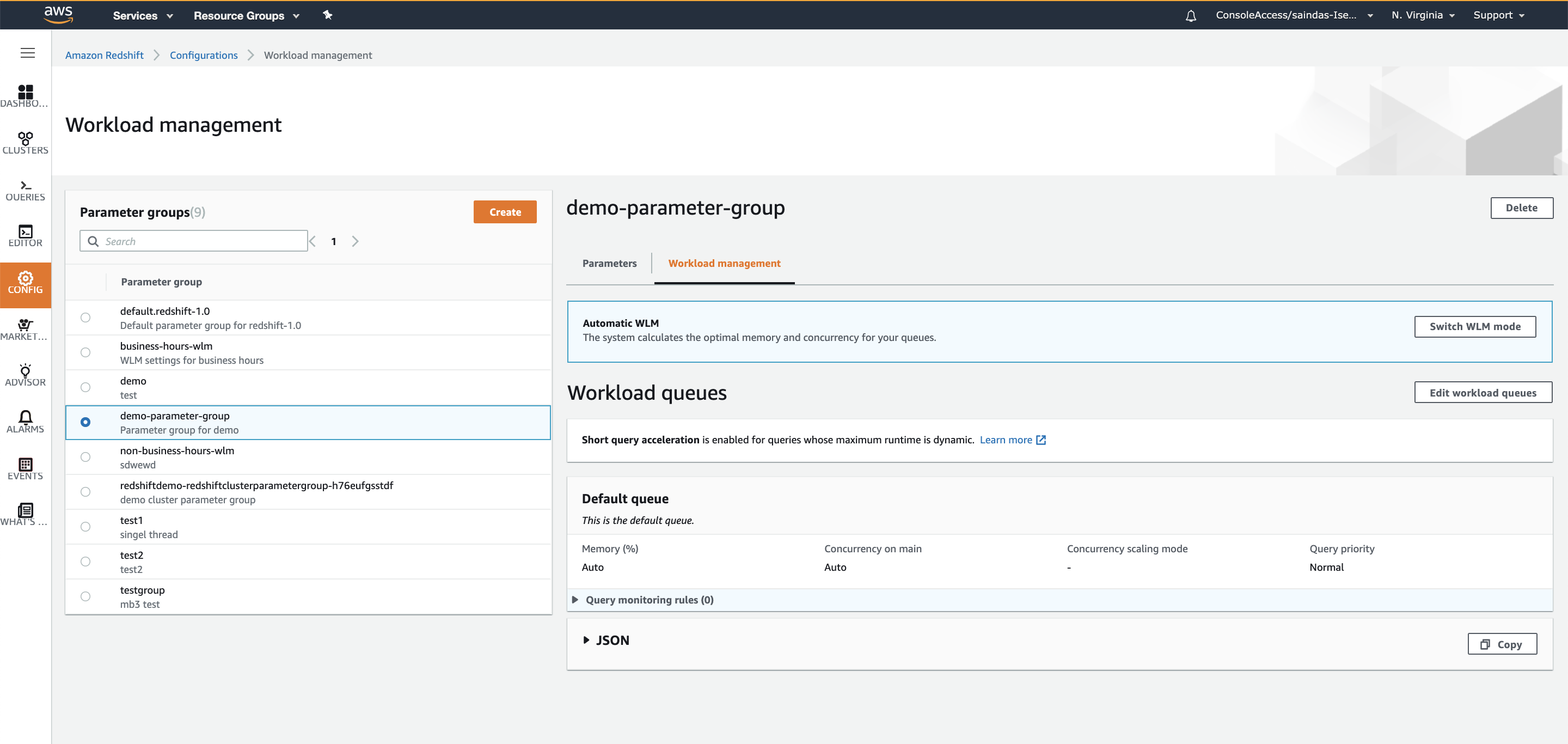
Task: Select test1 radio button
Action: click(85, 527)
